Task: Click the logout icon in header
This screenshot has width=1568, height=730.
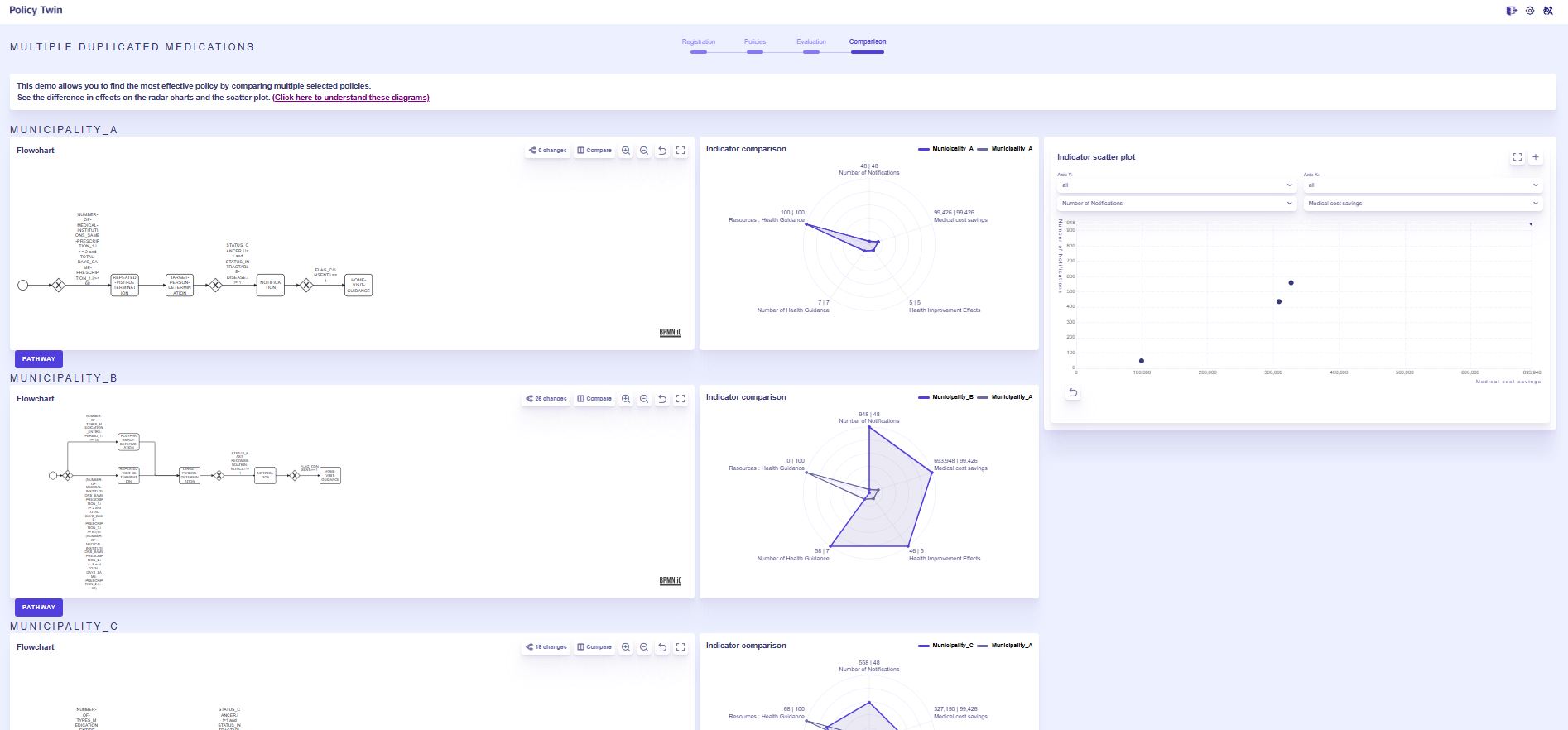Action: [x=1512, y=11]
